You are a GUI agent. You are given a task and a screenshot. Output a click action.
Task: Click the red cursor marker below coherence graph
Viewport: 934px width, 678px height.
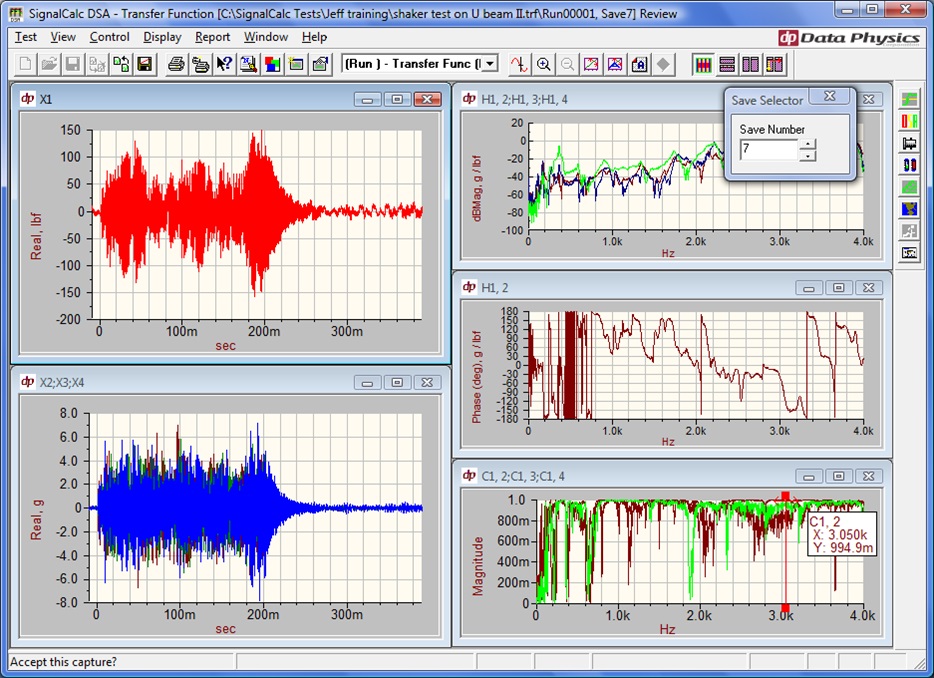pyautogui.click(x=785, y=608)
